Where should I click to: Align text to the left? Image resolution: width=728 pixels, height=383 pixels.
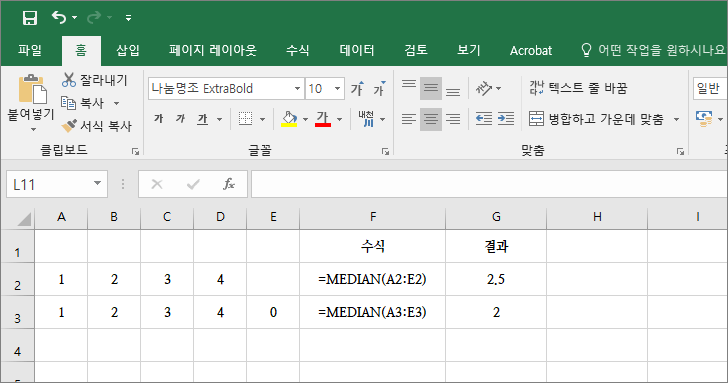409,119
